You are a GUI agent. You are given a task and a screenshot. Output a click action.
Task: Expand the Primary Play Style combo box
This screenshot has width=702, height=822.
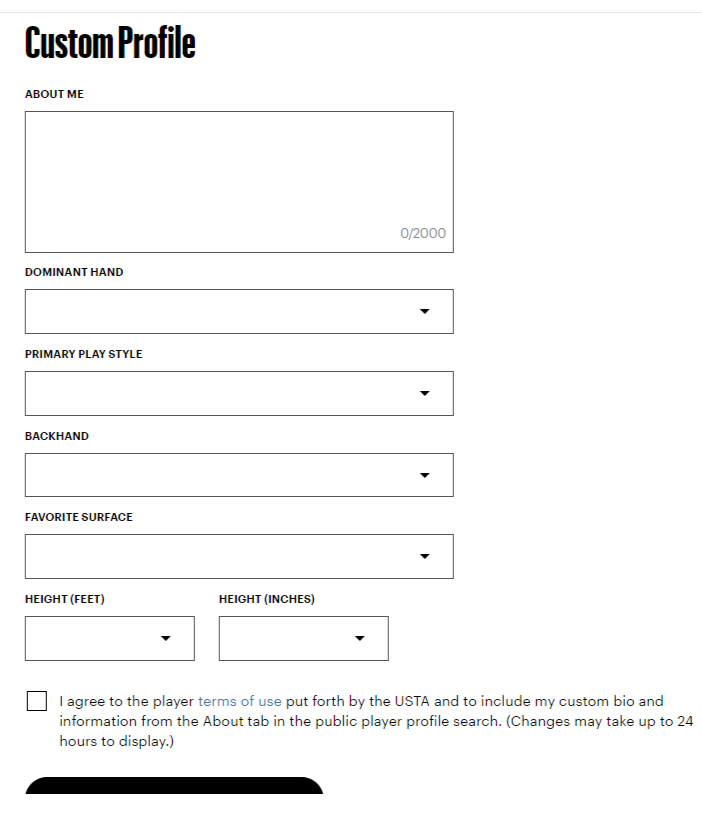(x=238, y=393)
